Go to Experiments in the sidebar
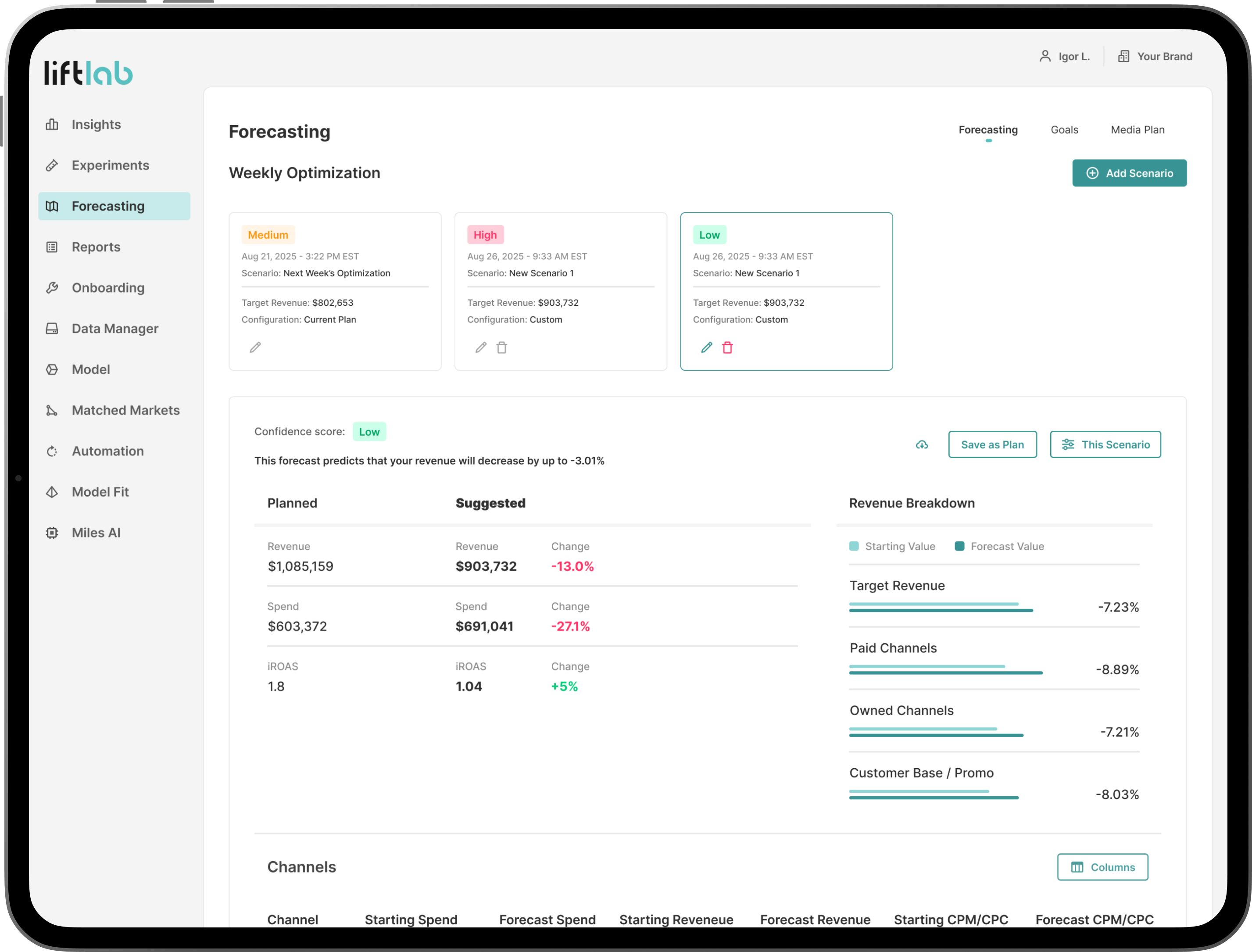Viewport: 1252px width, 952px height. 110,165
